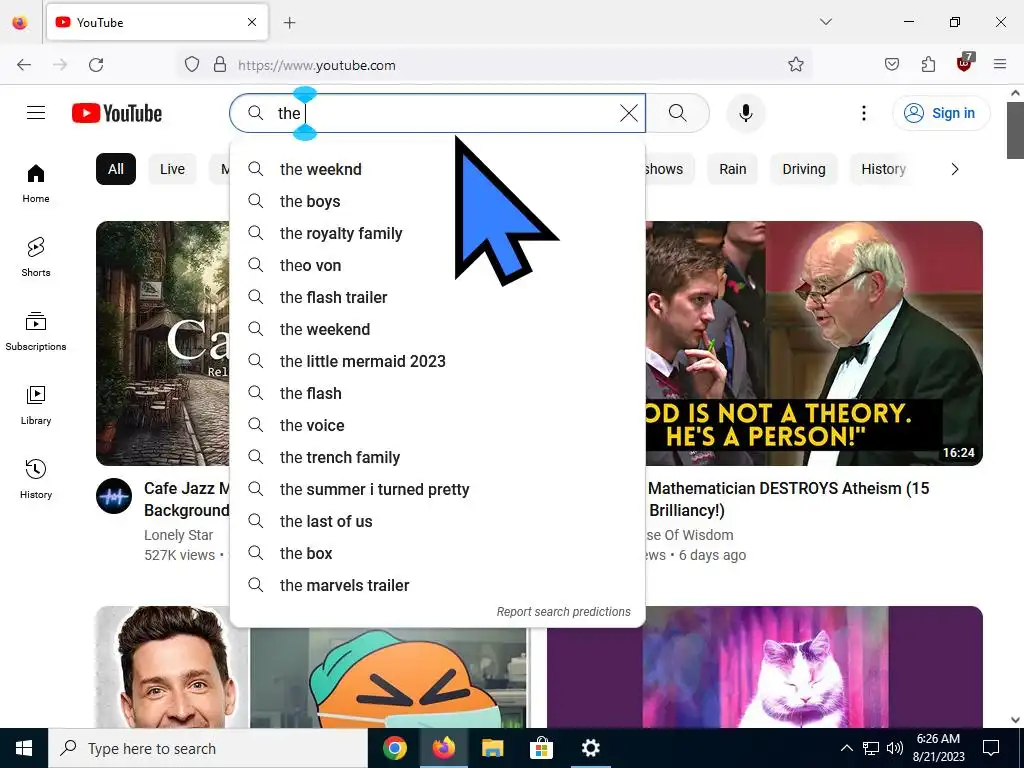Choose suggestion 'the weekend'
This screenshot has width=1024, height=768.
[438, 329]
